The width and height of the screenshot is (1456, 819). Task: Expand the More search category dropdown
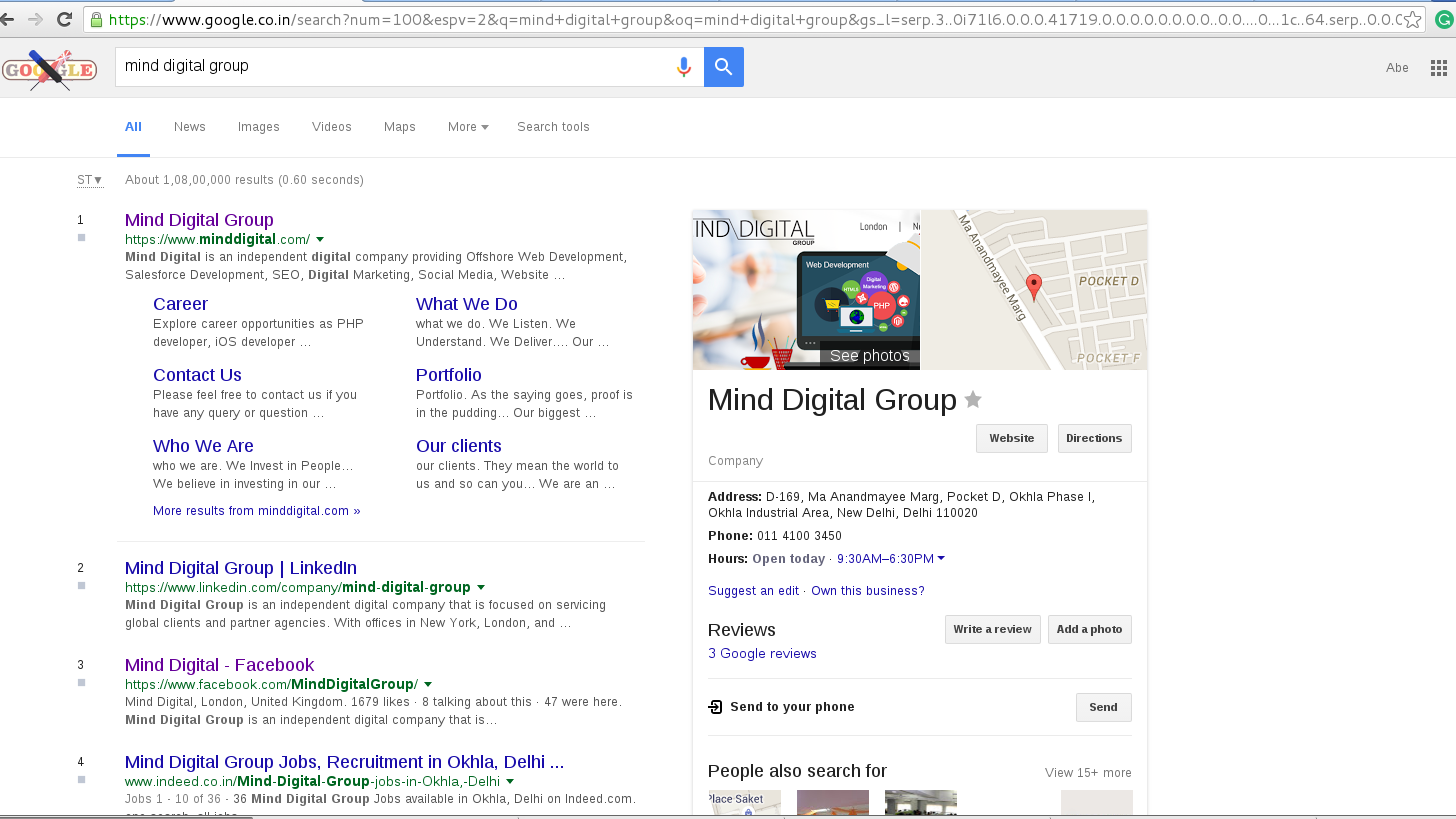(468, 127)
